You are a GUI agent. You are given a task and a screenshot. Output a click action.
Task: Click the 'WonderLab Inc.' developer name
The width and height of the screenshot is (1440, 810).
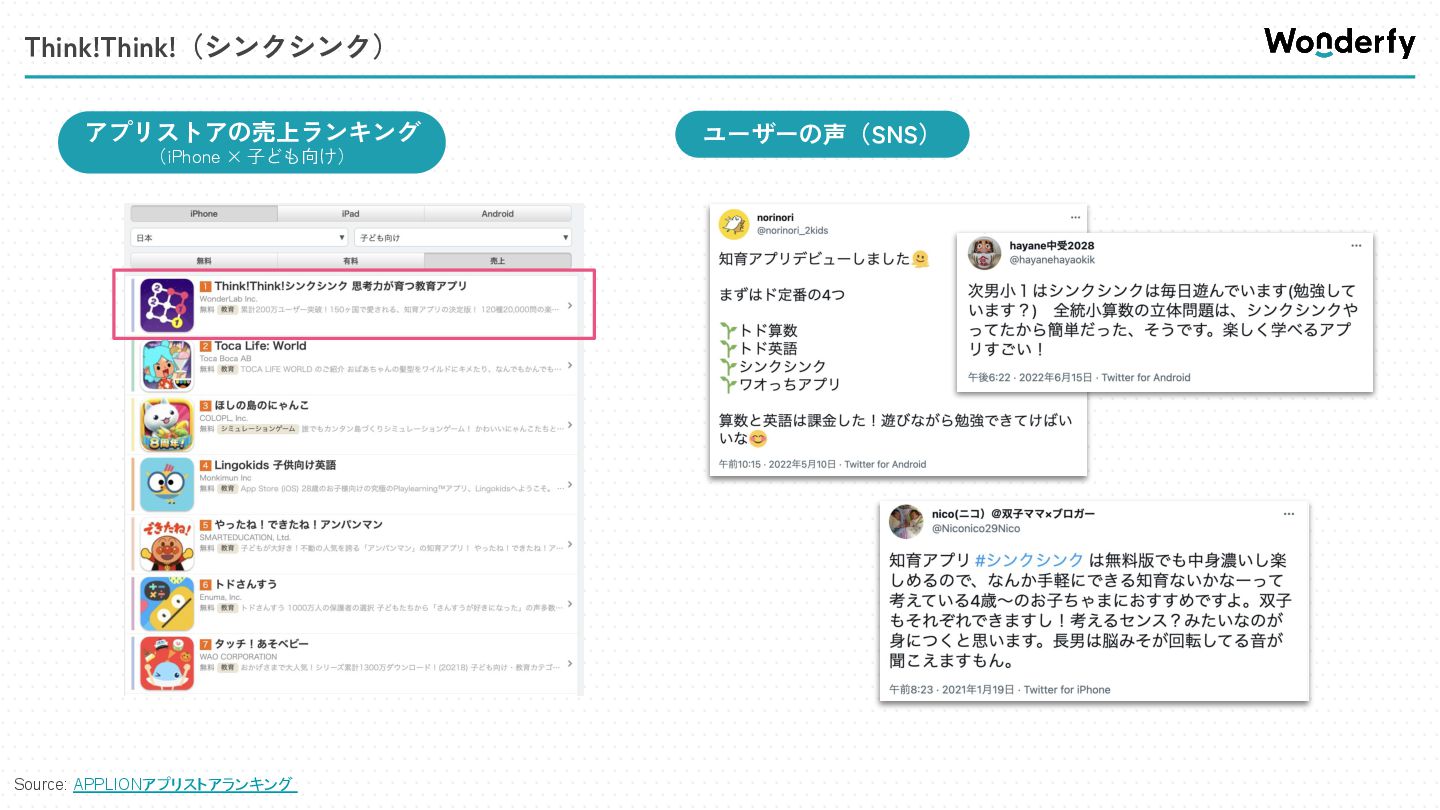[x=228, y=299]
